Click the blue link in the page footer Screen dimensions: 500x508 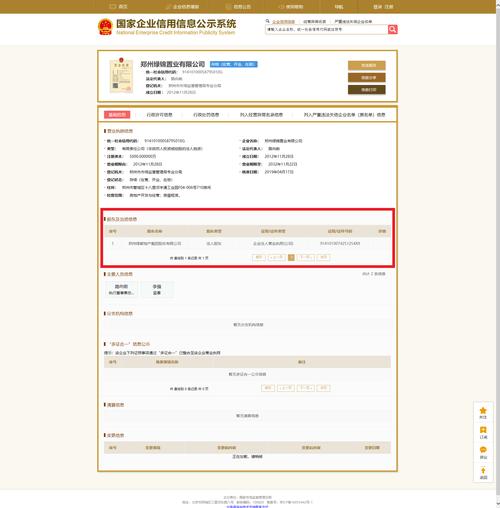click(247, 506)
